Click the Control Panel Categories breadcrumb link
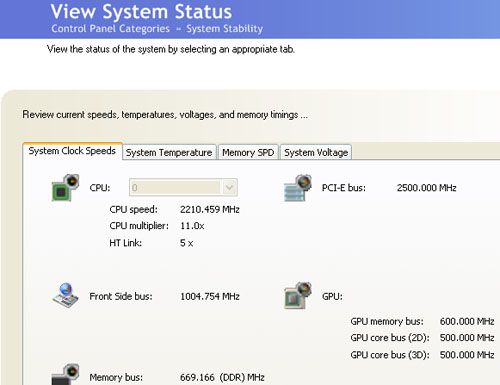Image resolution: width=500 pixels, height=385 pixels. pos(111,29)
